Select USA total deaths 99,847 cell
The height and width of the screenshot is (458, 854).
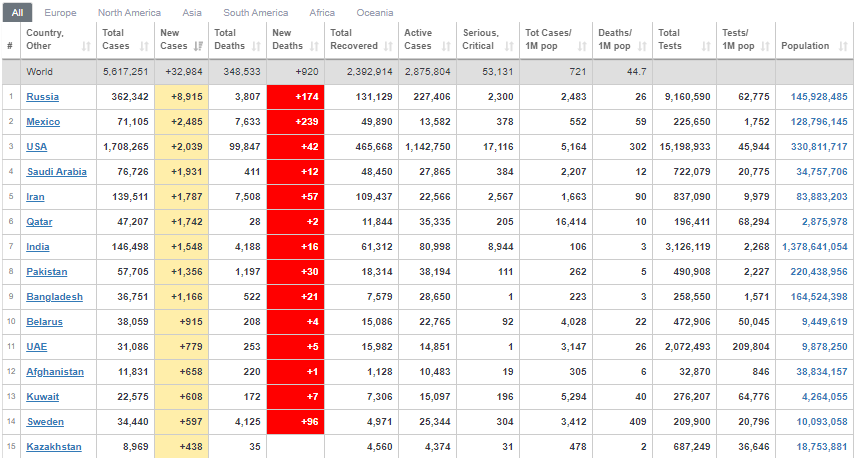coord(237,147)
